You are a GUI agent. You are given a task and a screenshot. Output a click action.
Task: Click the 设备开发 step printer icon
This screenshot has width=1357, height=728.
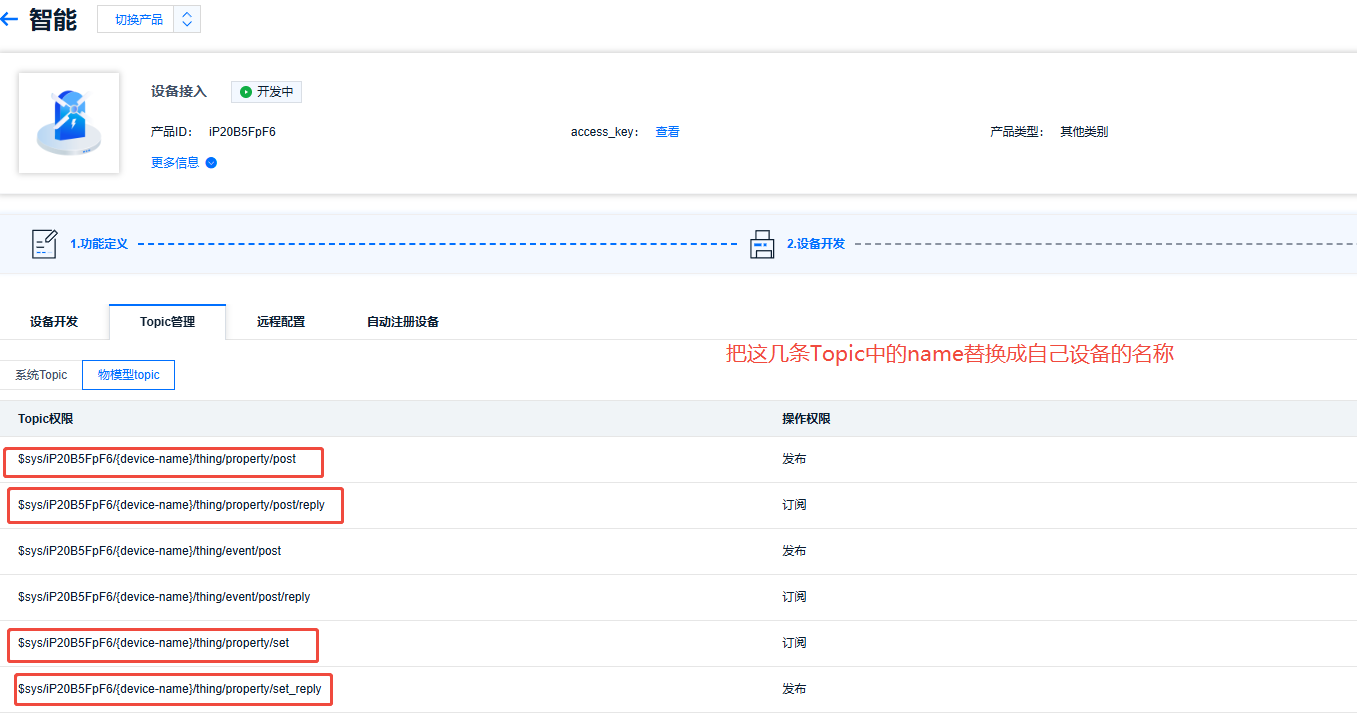(762, 244)
